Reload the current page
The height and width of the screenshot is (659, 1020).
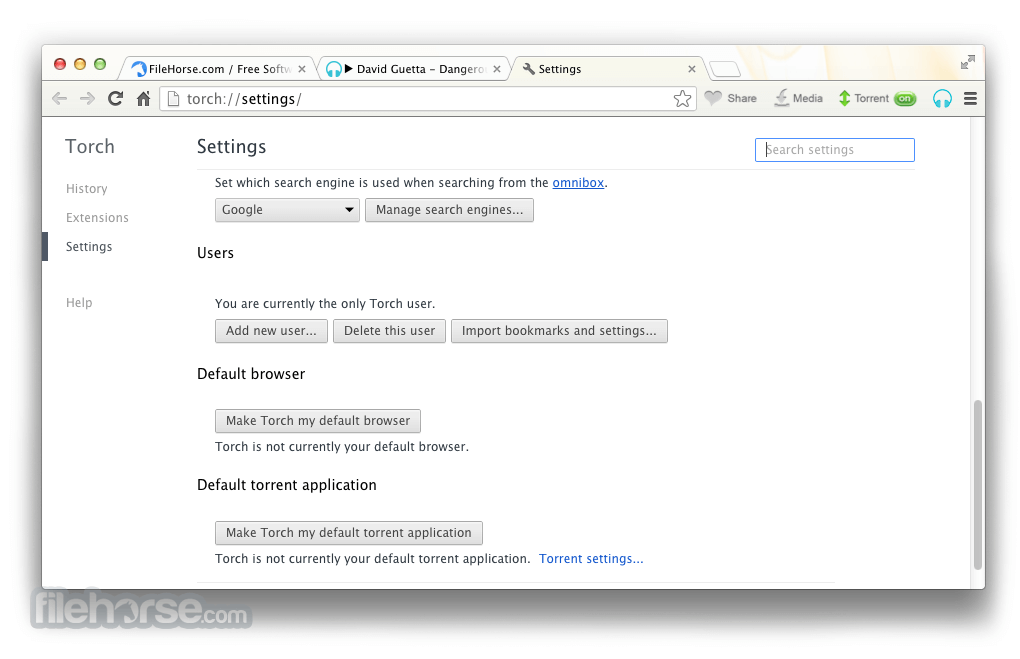click(115, 98)
